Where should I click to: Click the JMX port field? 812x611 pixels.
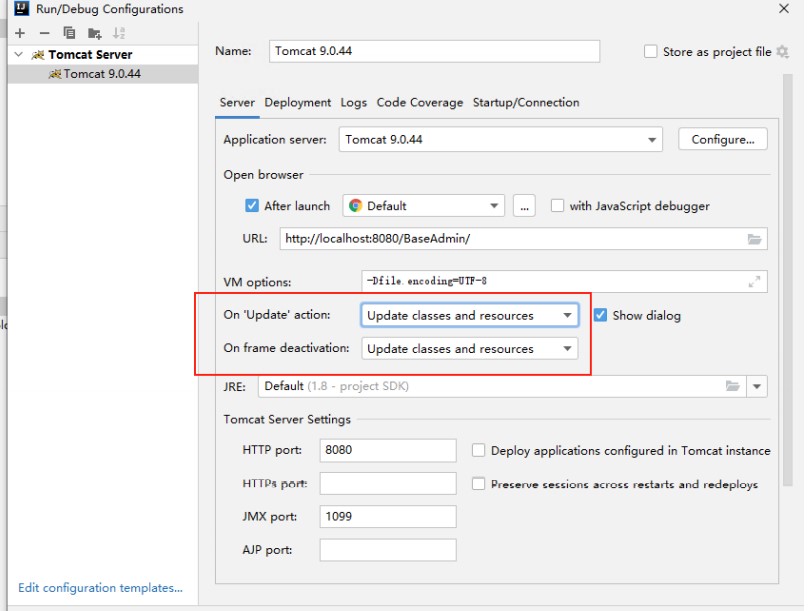click(388, 517)
